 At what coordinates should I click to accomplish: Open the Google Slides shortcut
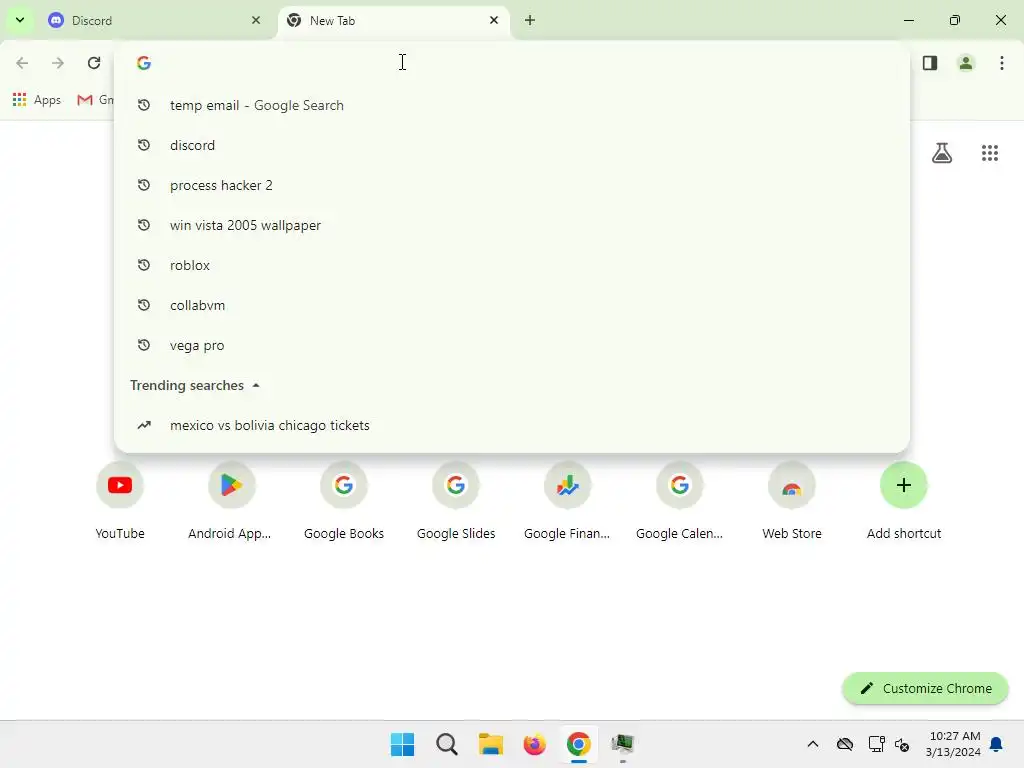(456, 501)
